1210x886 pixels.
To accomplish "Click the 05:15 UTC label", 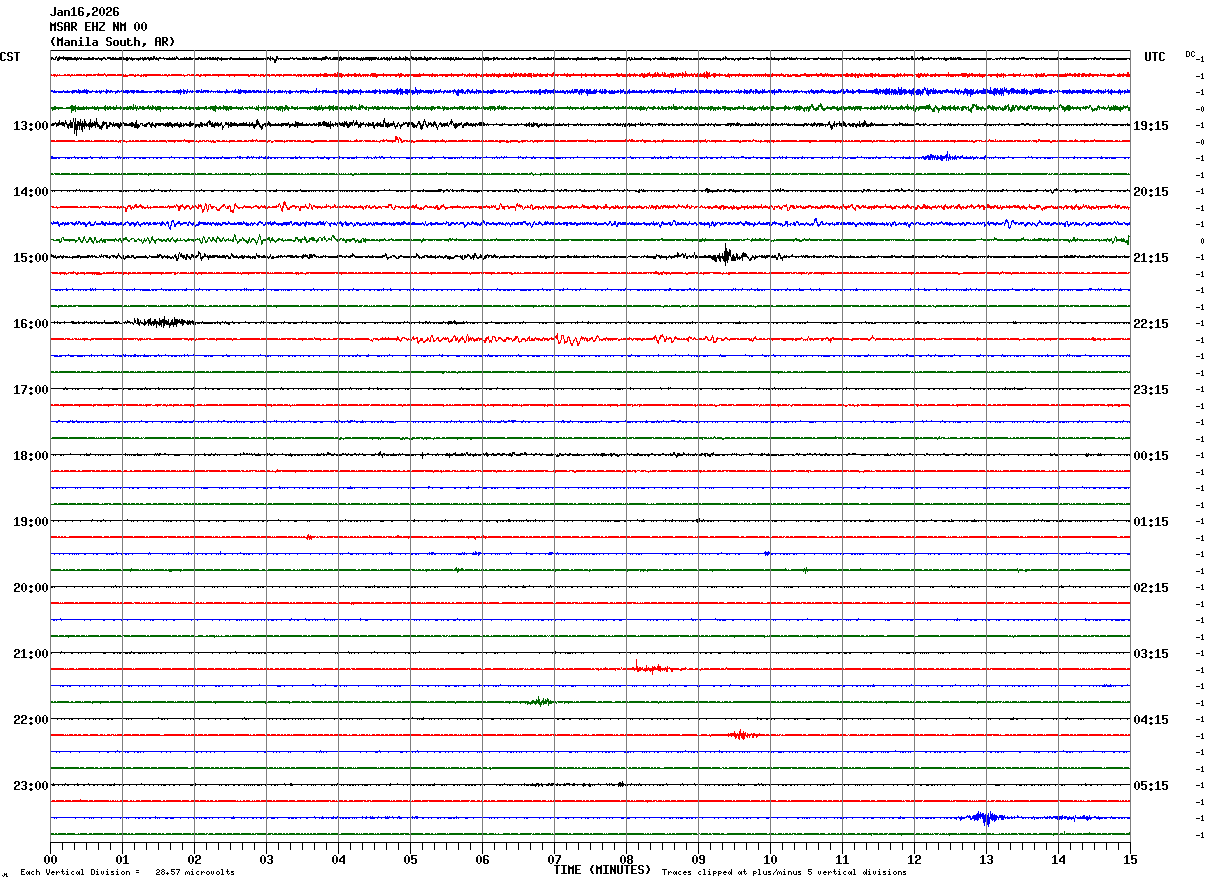I will (1150, 786).
